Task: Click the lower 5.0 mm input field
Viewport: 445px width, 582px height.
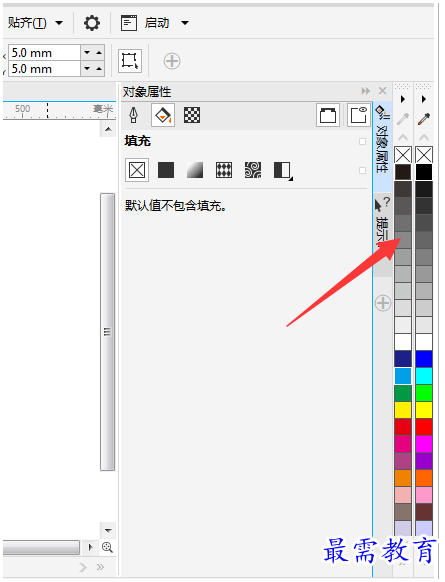Action: click(x=44, y=69)
